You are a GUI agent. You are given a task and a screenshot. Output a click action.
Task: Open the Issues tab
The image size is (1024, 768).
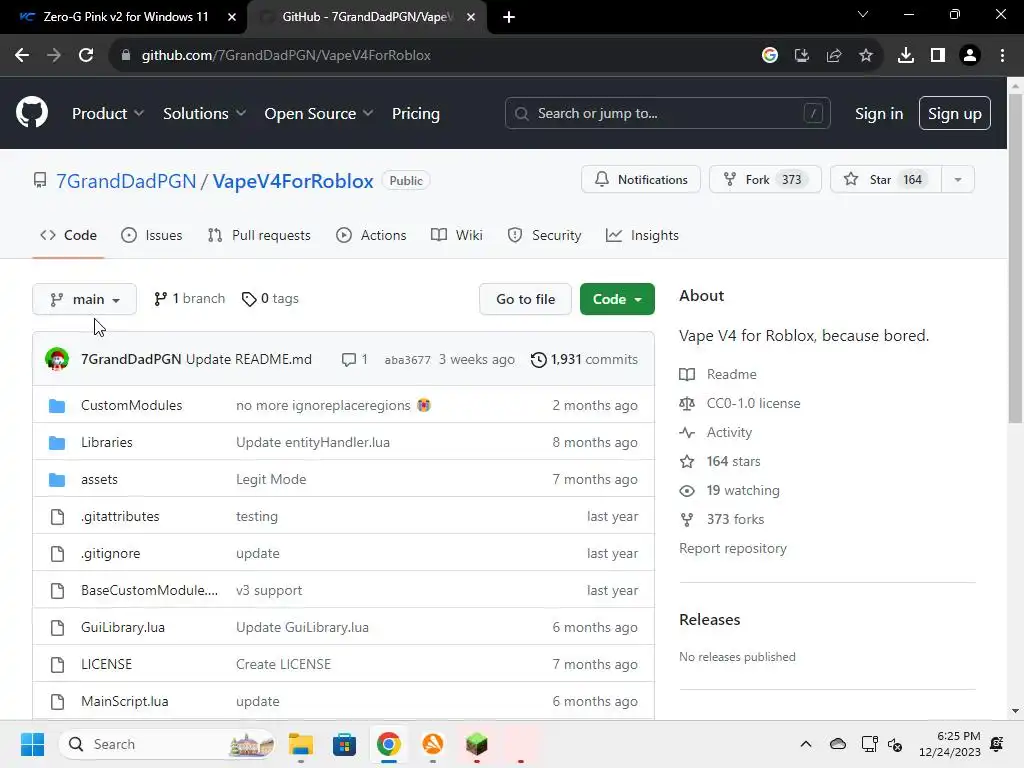pos(152,235)
